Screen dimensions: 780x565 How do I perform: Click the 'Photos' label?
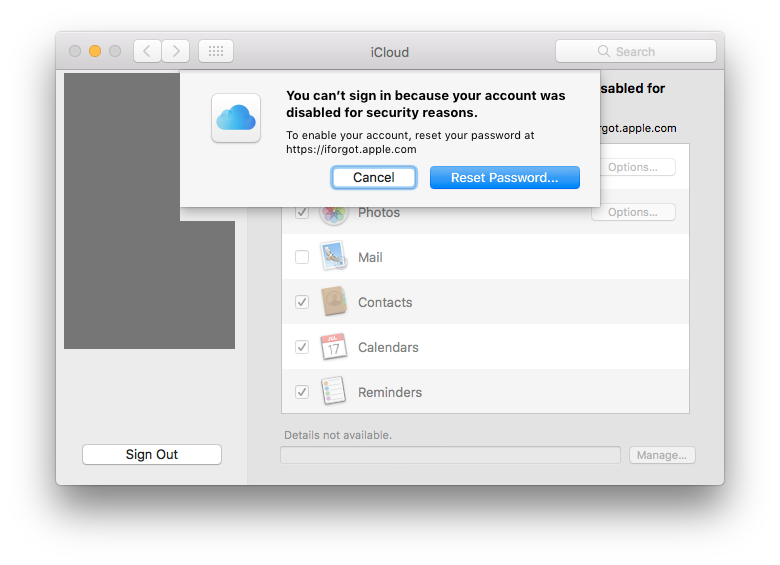[x=379, y=213]
